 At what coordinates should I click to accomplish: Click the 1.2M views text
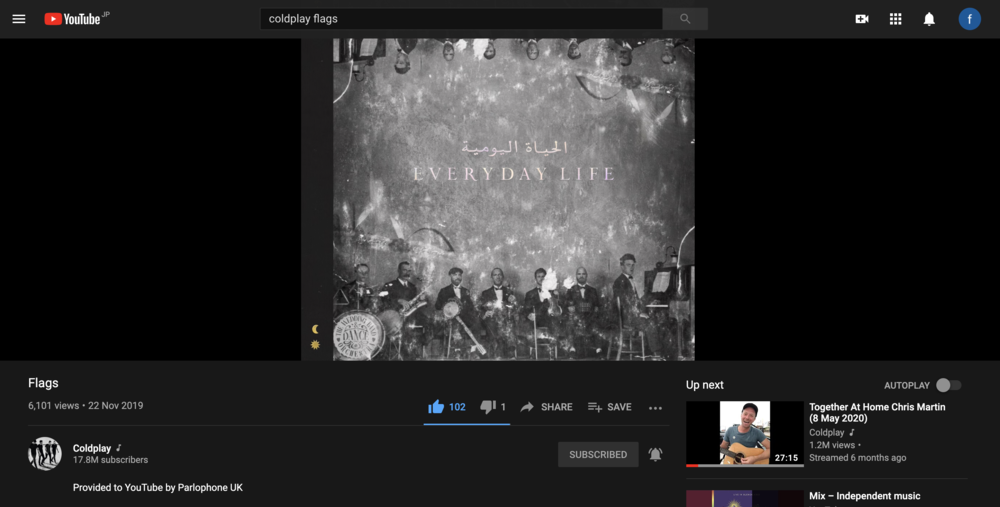832,445
